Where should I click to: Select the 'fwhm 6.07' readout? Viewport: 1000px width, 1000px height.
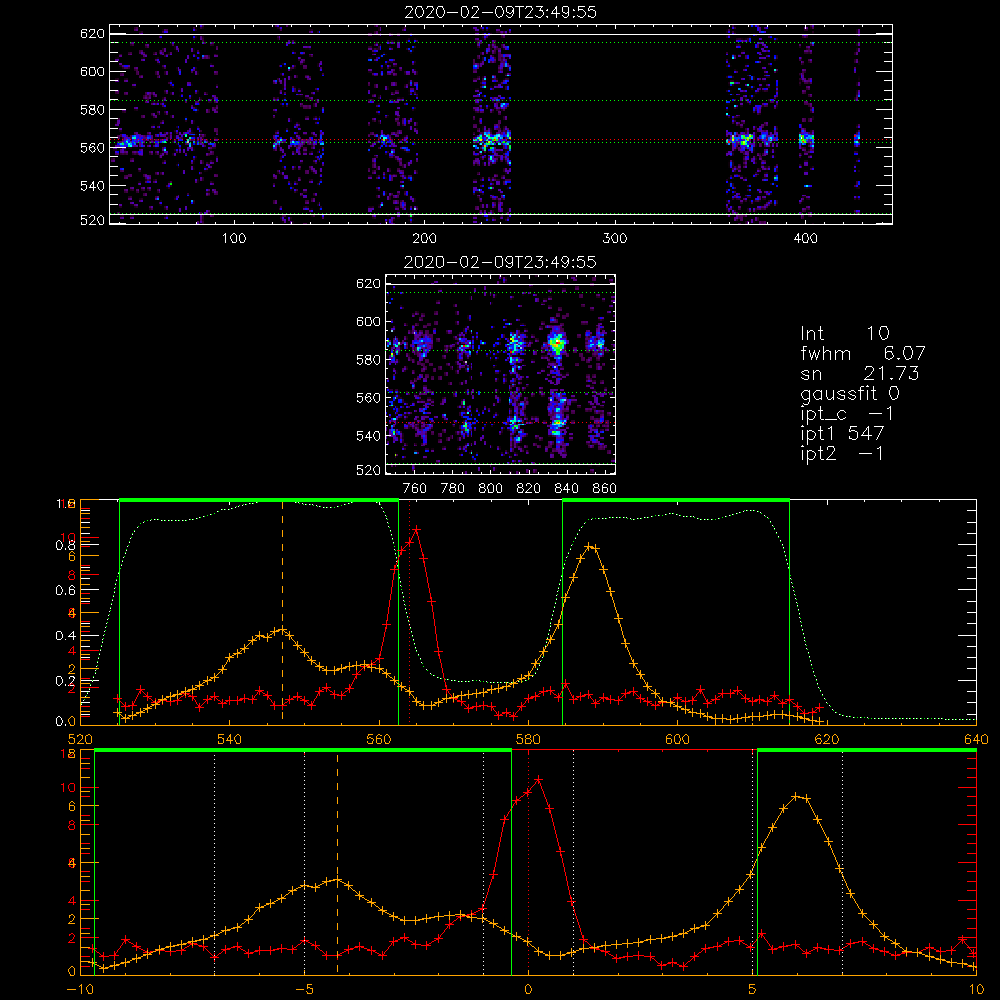862,353
